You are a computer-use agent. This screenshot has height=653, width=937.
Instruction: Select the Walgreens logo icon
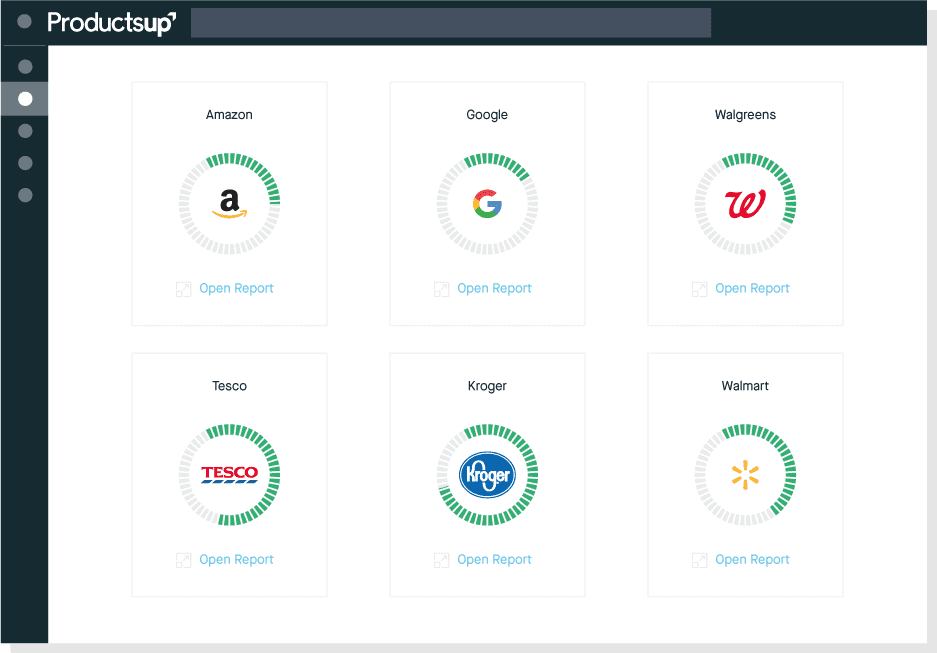coord(745,204)
